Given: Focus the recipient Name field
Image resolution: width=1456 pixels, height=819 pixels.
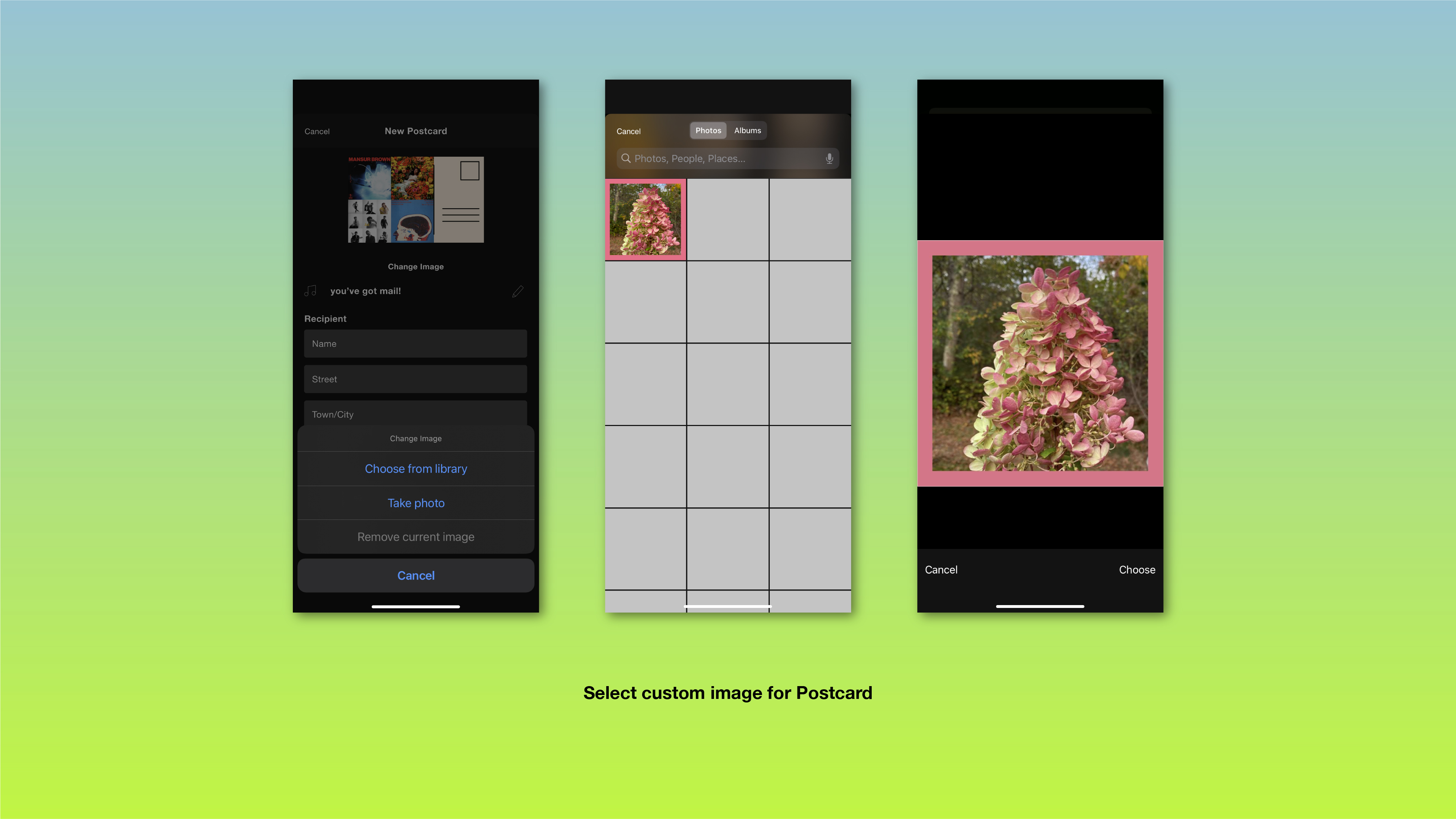Looking at the screenshot, I should tap(415, 344).
